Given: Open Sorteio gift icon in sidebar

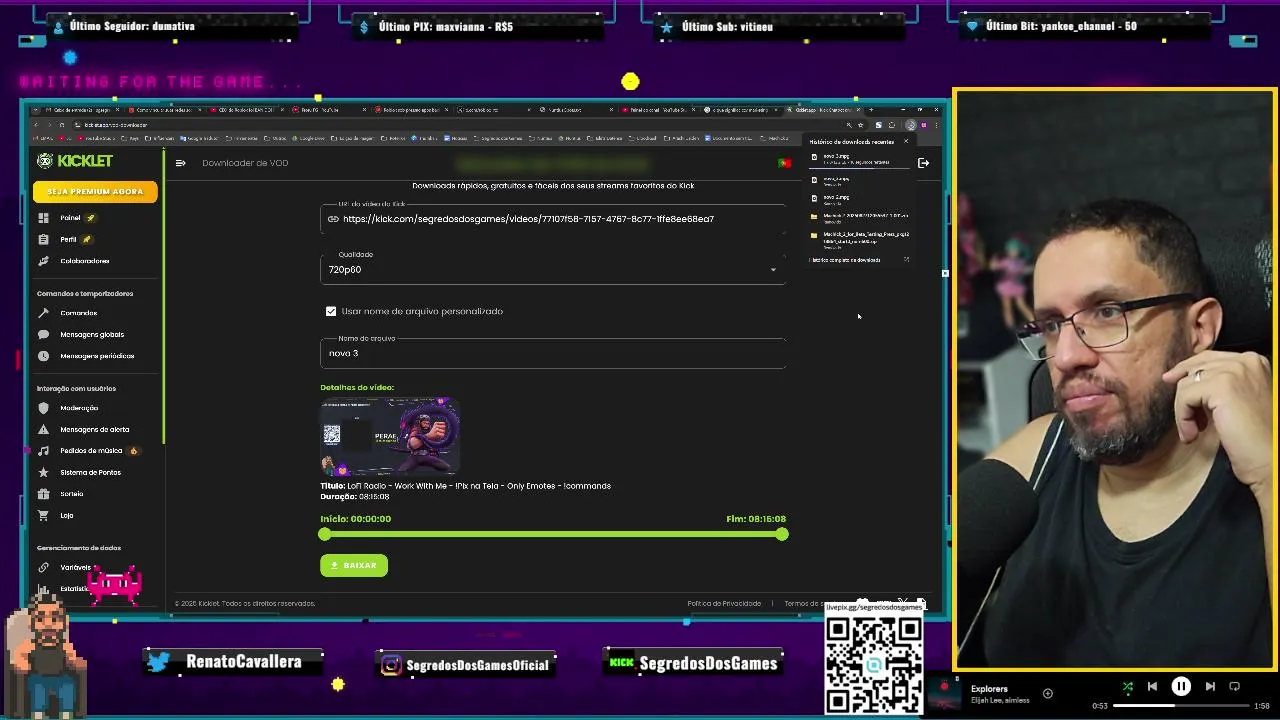Looking at the screenshot, I should click(43, 494).
